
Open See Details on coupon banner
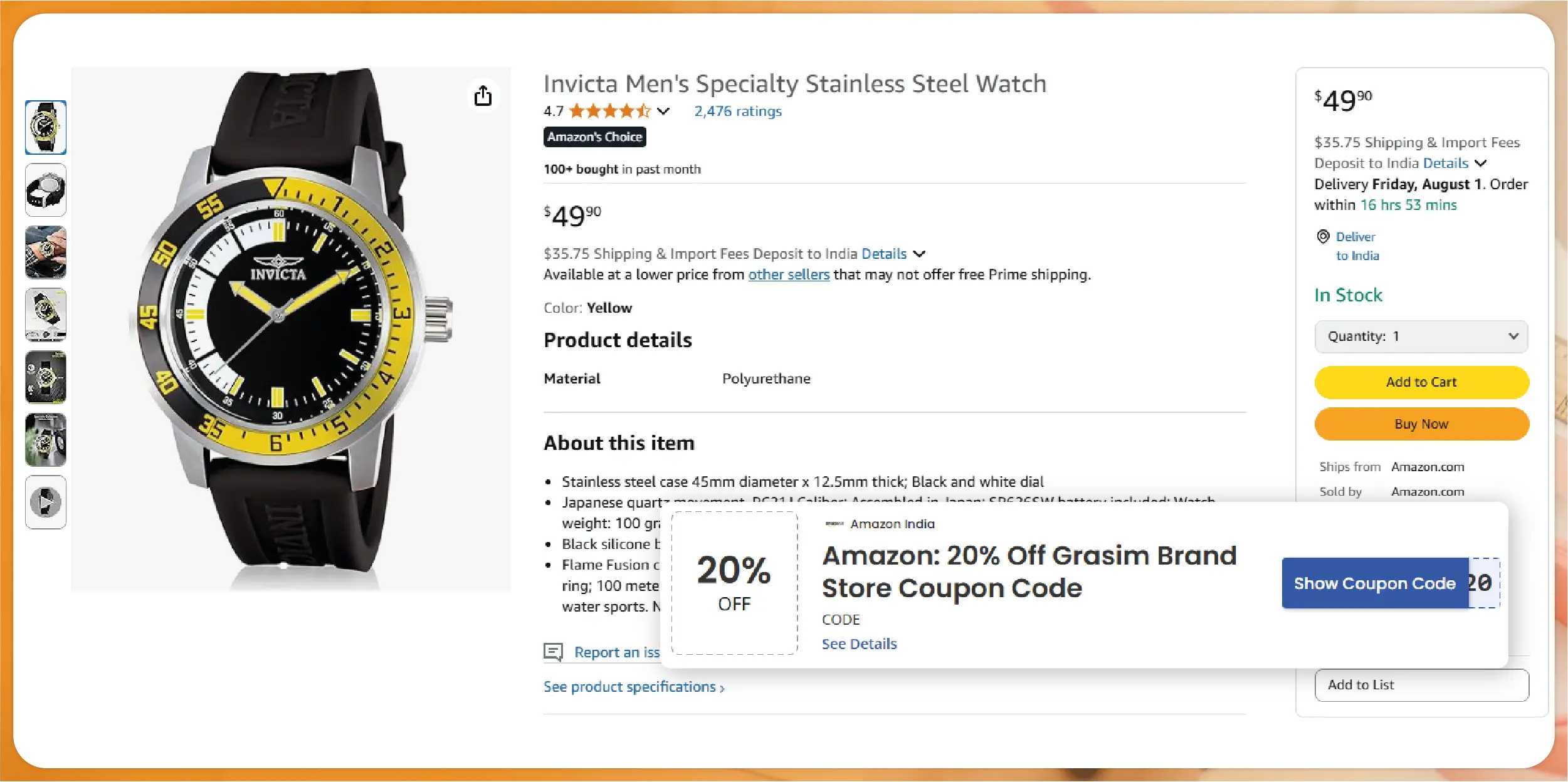pyautogui.click(x=859, y=644)
